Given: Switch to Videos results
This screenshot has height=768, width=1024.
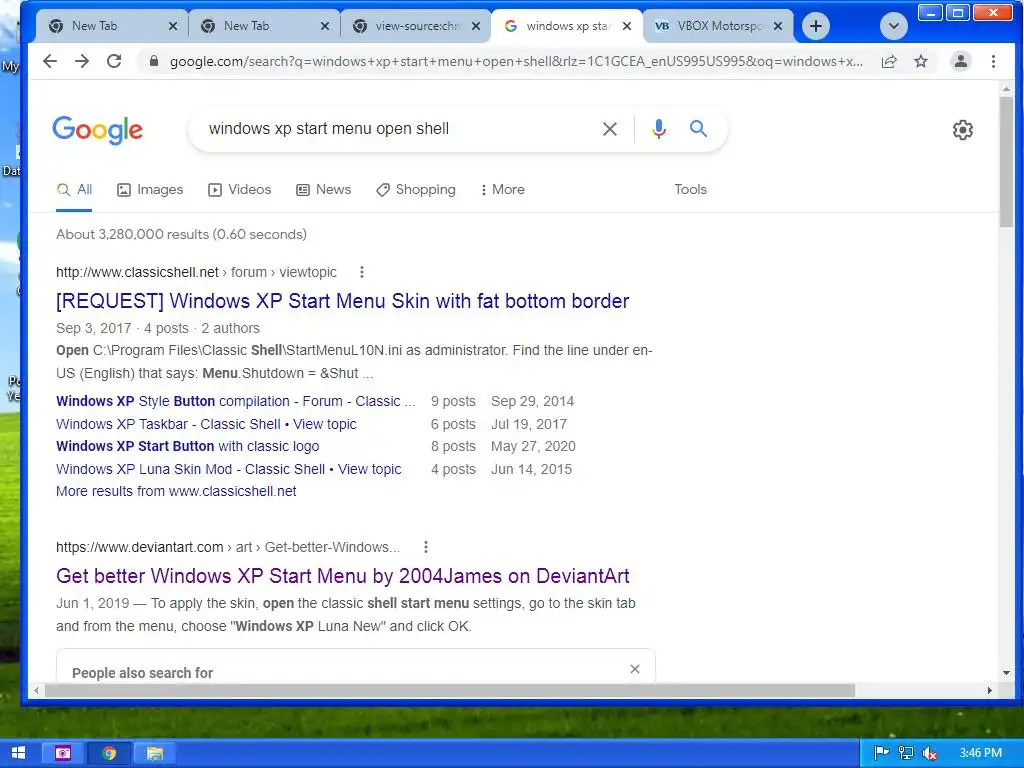Looking at the screenshot, I should (x=240, y=190).
